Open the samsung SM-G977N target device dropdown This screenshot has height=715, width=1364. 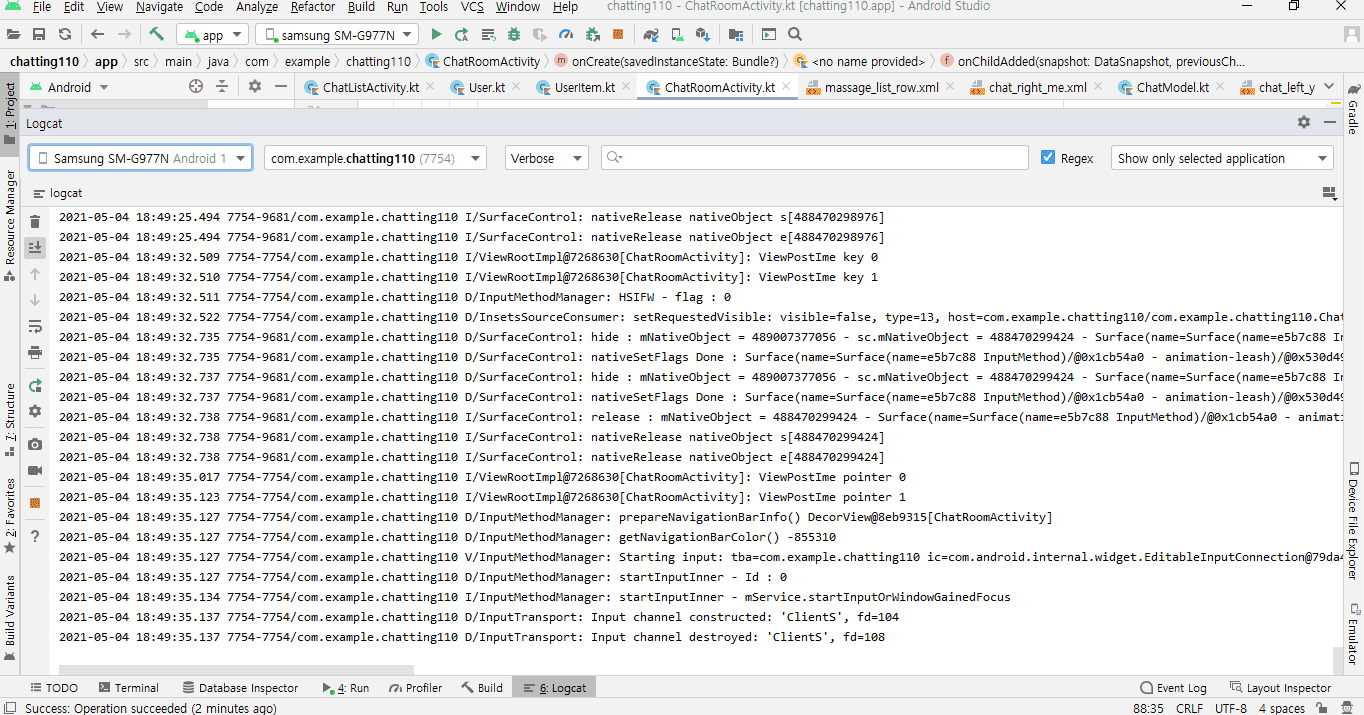(x=337, y=35)
